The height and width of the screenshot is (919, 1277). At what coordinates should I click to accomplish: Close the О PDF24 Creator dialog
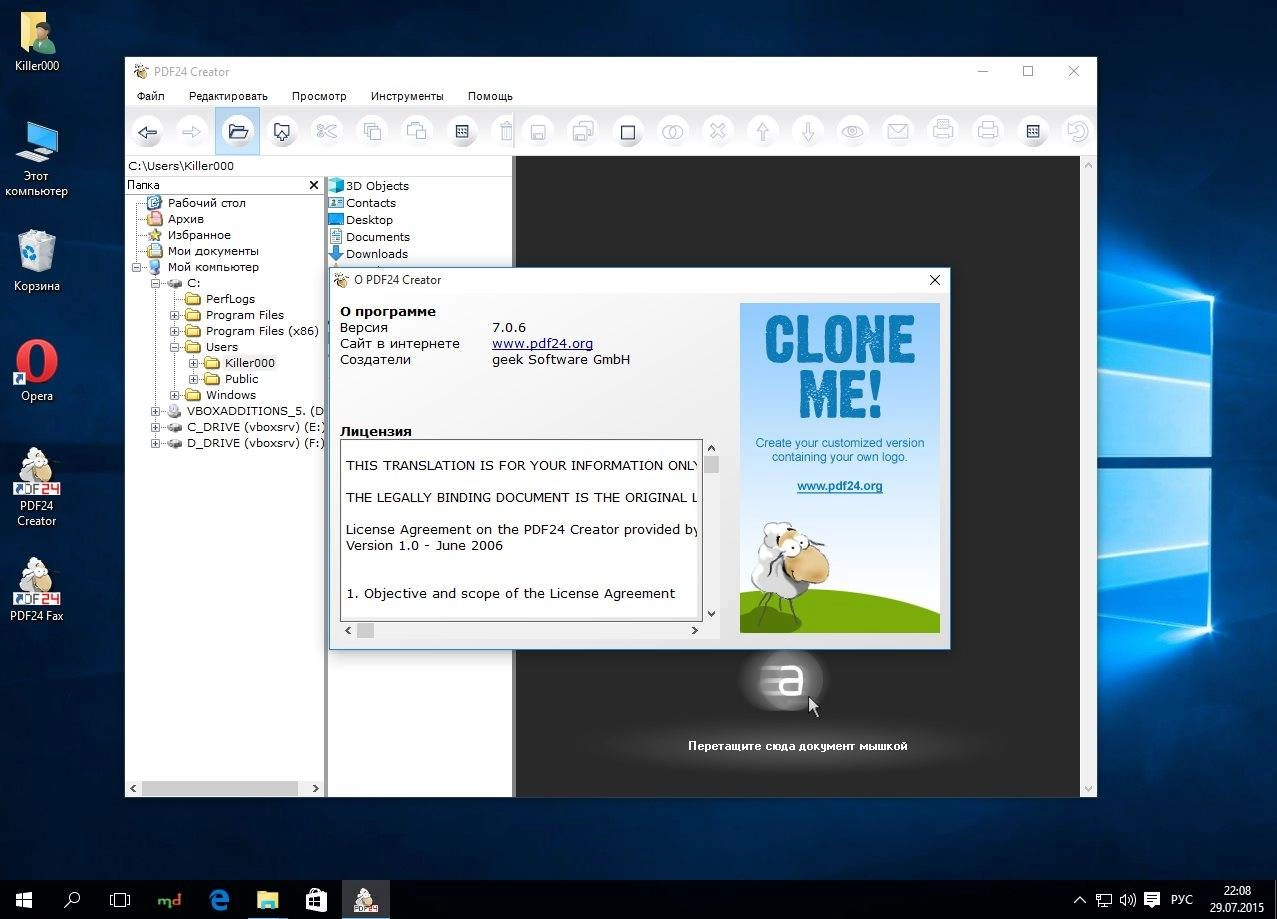pos(935,280)
